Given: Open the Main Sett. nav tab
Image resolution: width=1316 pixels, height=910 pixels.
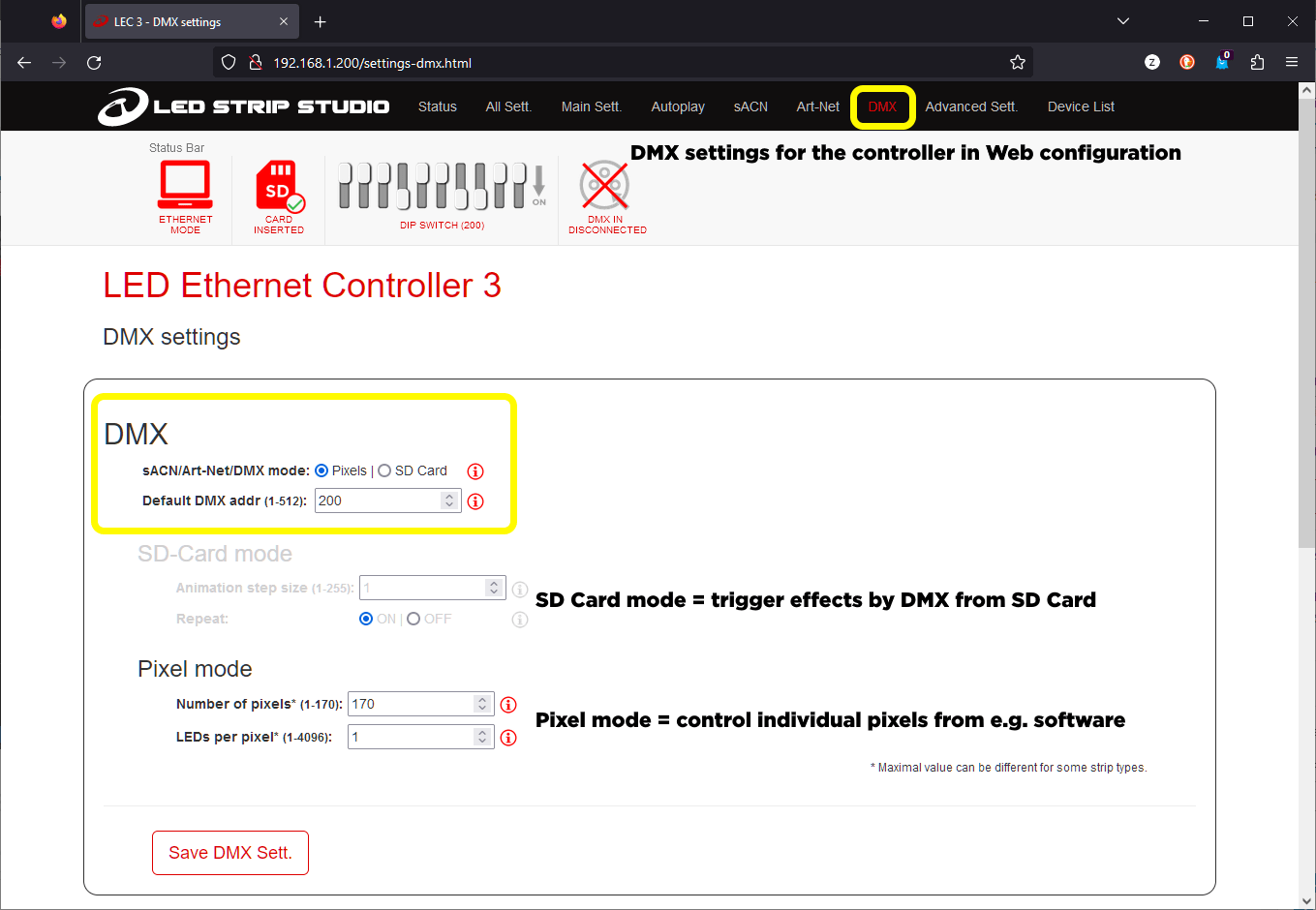Looking at the screenshot, I should tap(592, 106).
